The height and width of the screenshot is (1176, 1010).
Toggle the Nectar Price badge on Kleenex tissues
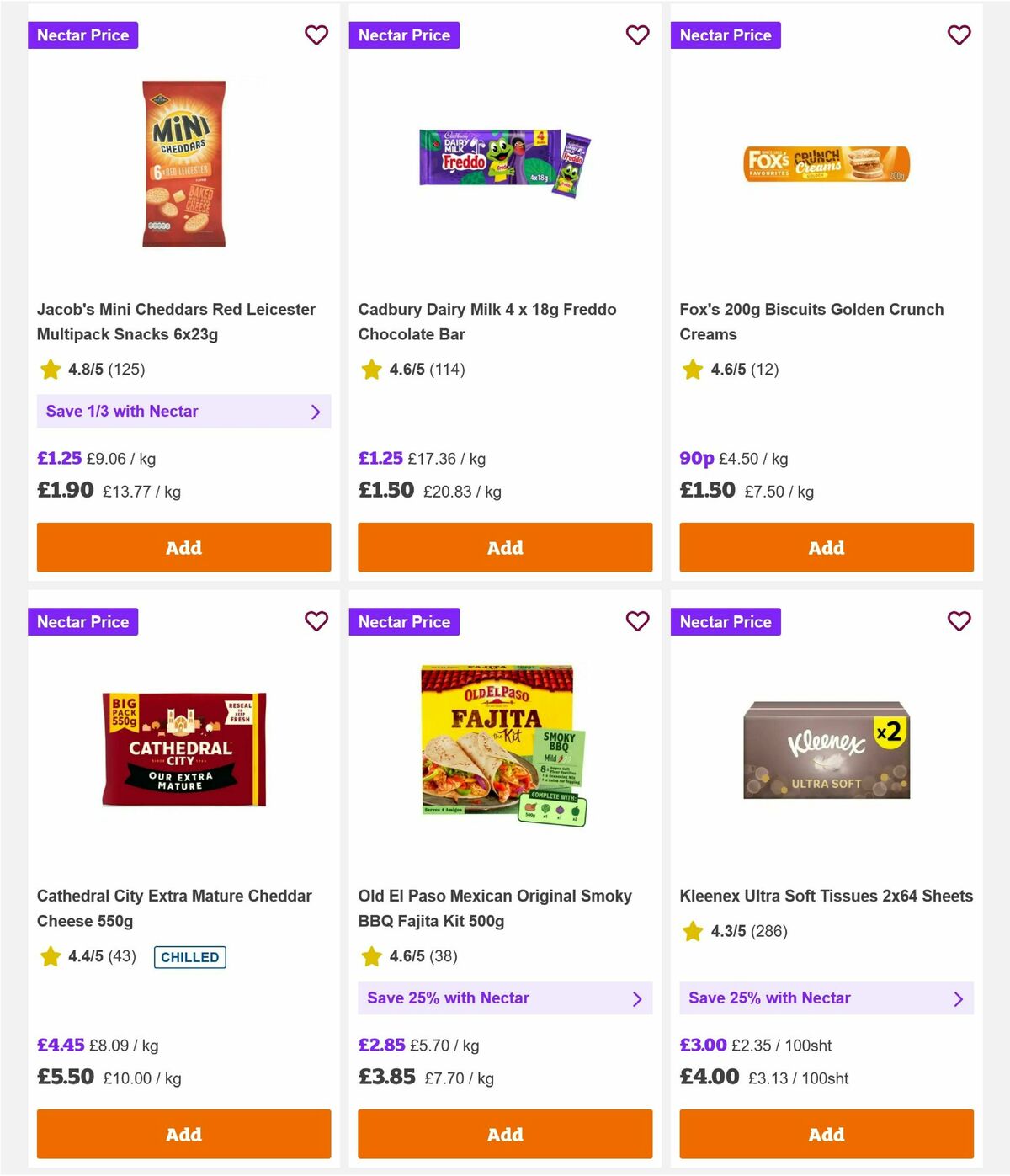tap(726, 621)
